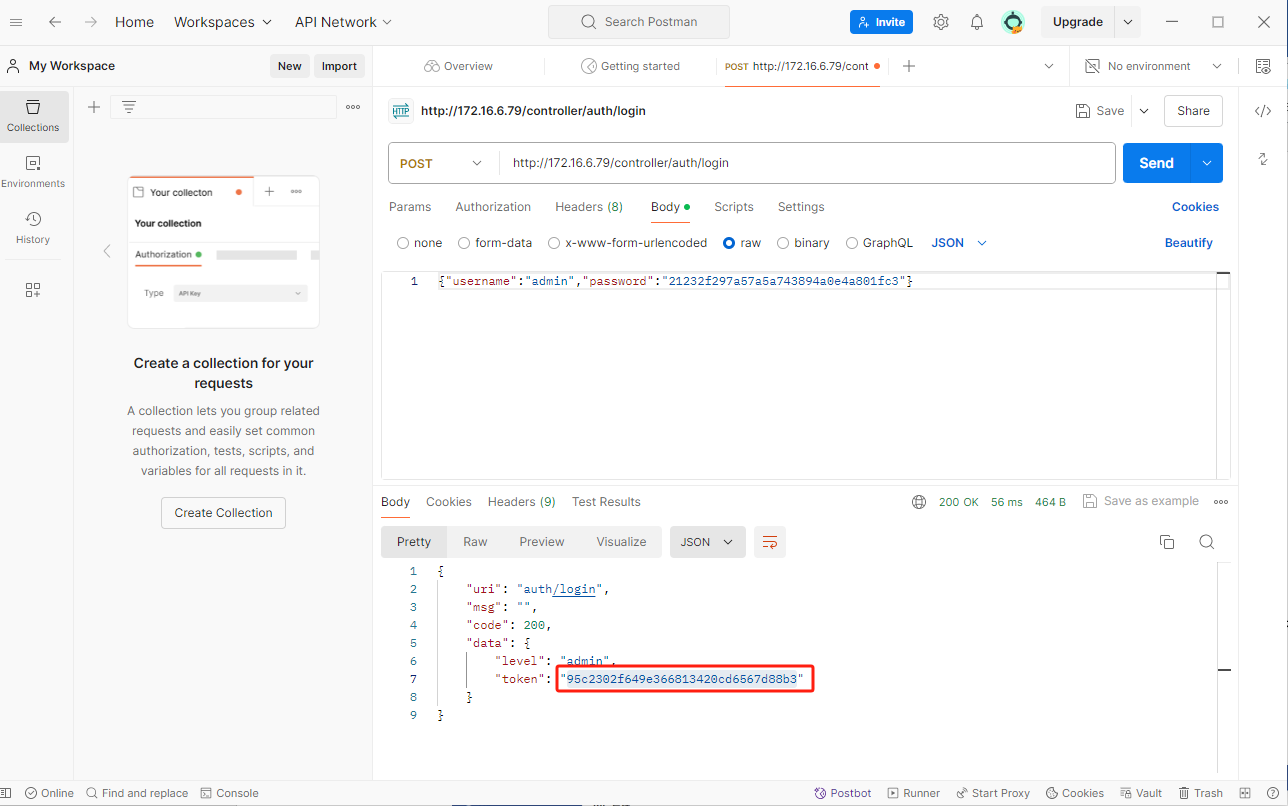Open network information globe icon
The image size is (1288, 806).
tap(919, 502)
